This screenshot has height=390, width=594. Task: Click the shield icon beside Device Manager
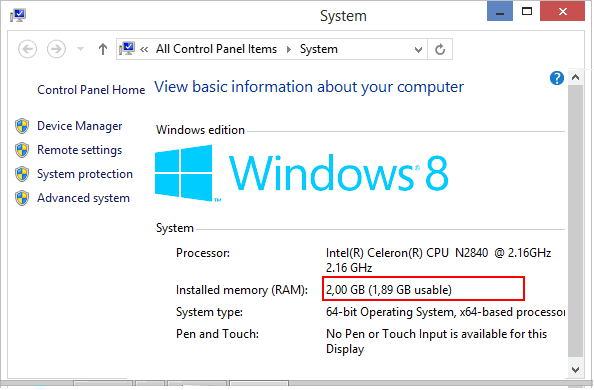tap(22, 126)
